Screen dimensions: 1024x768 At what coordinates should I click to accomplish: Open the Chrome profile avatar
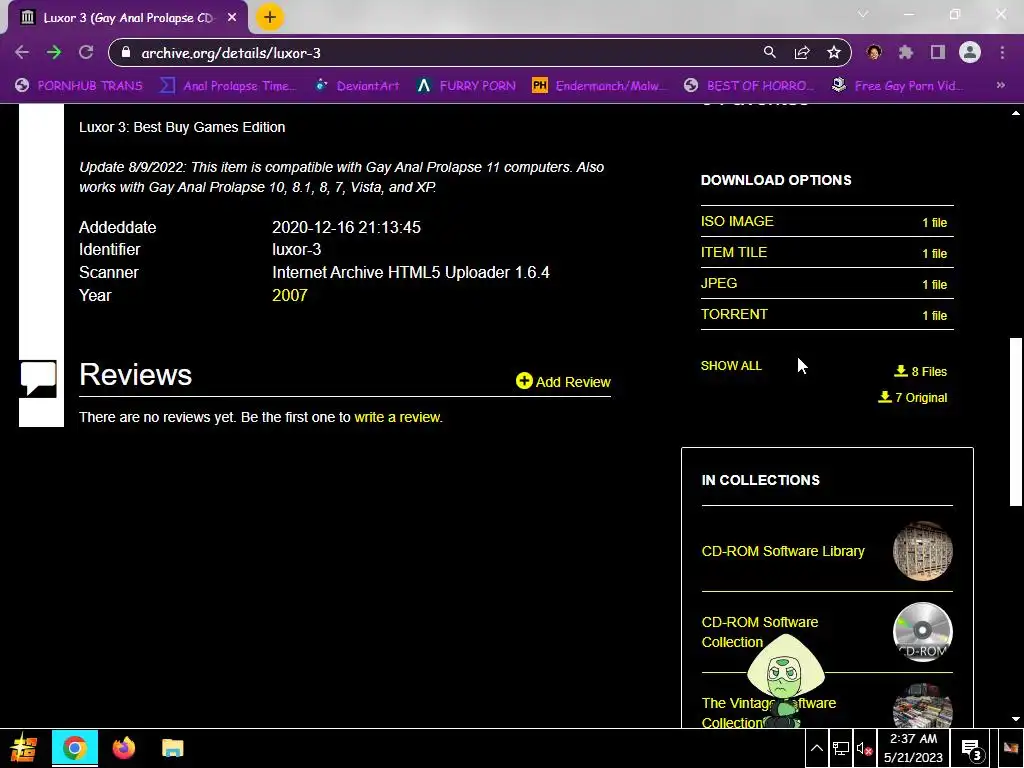970,52
